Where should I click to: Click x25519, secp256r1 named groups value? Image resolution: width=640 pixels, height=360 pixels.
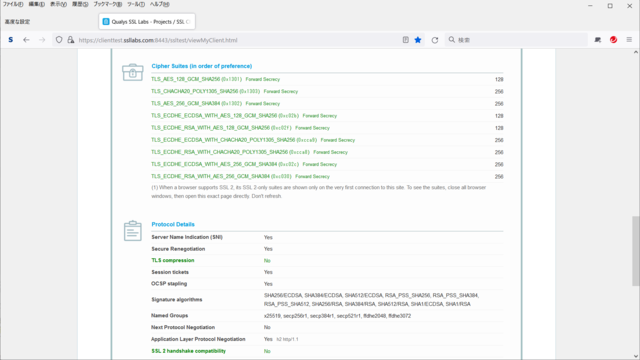tap(337, 316)
